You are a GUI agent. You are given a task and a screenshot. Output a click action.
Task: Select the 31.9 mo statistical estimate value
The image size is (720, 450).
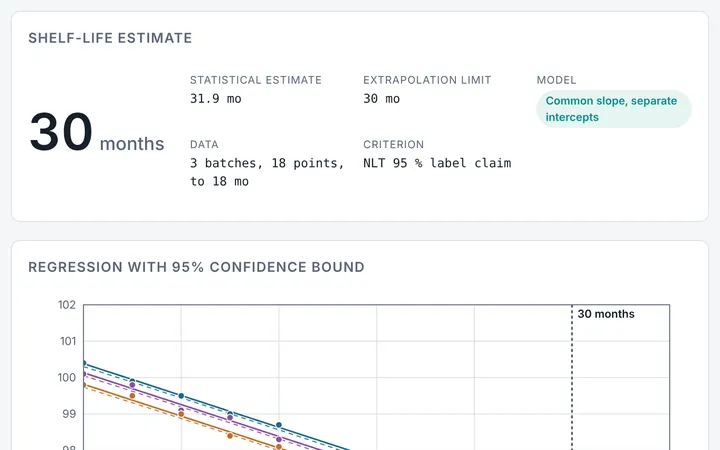click(x=216, y=99)
